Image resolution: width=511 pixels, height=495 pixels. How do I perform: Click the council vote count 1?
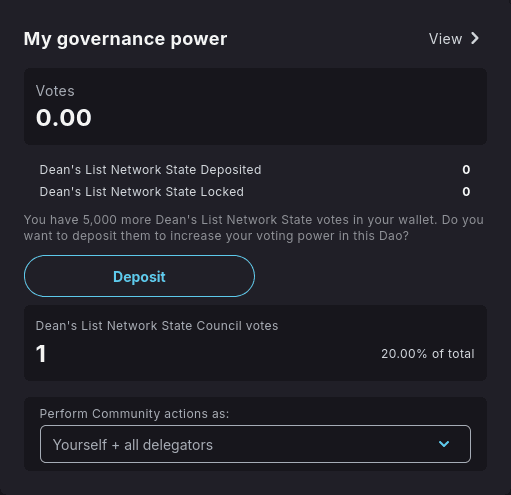[41, 354]
